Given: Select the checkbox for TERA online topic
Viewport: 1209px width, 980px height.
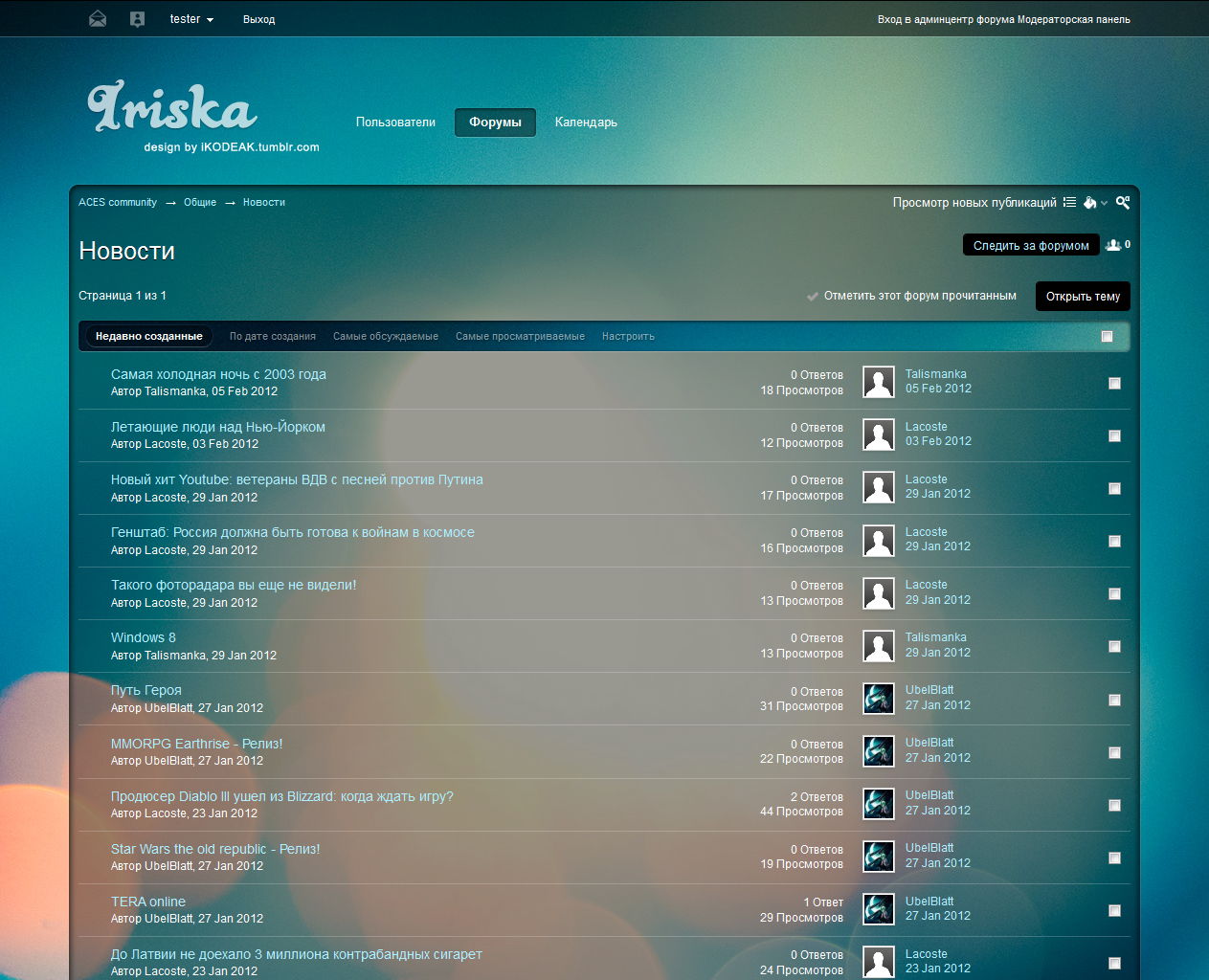Looking at the screenshot, I should [x=1114, y=910].
